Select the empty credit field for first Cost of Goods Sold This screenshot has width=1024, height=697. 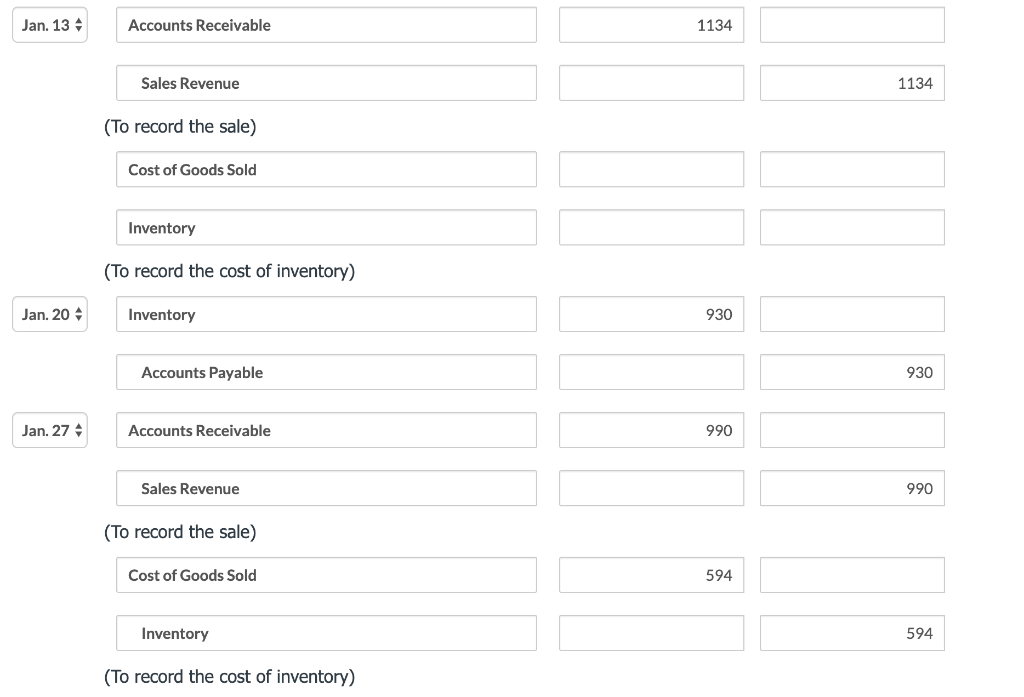click(852, 170)
